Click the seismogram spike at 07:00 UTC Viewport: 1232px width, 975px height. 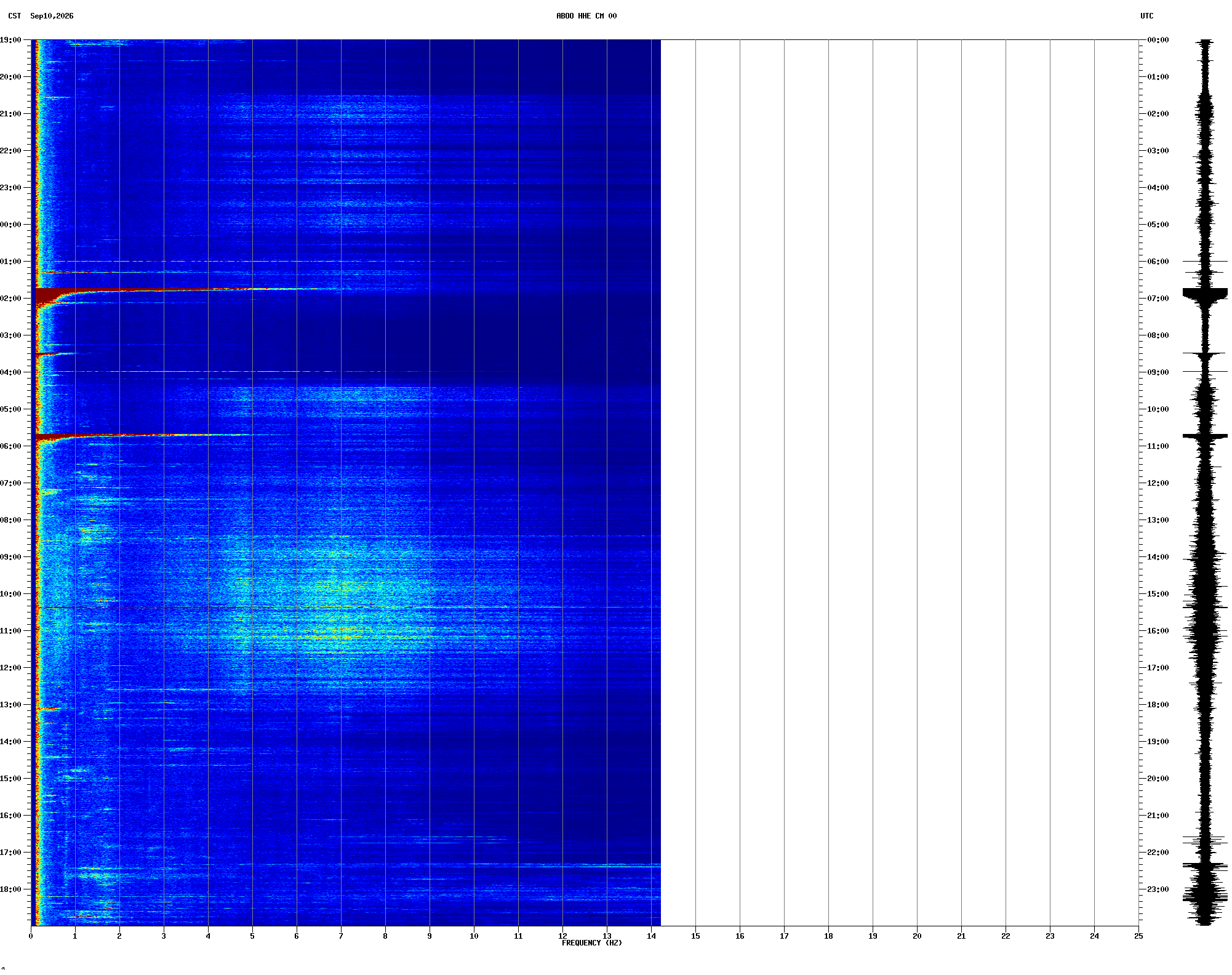pos(1205,294)
